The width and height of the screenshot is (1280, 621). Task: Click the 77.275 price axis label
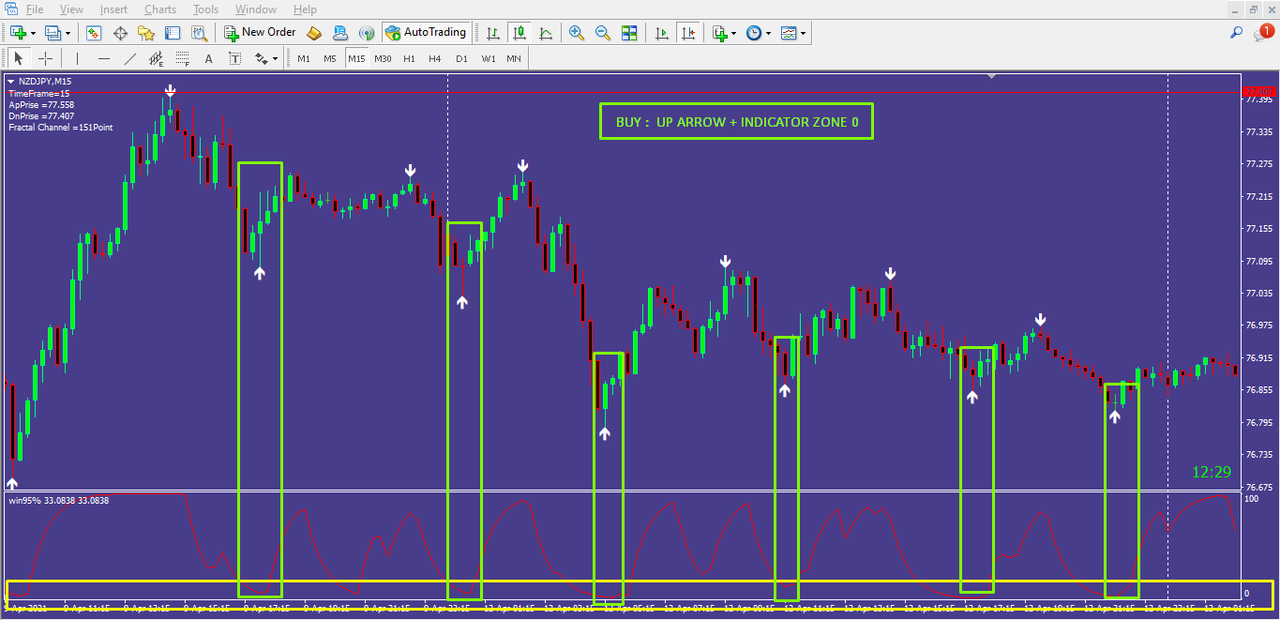(x=1258, y=164)
